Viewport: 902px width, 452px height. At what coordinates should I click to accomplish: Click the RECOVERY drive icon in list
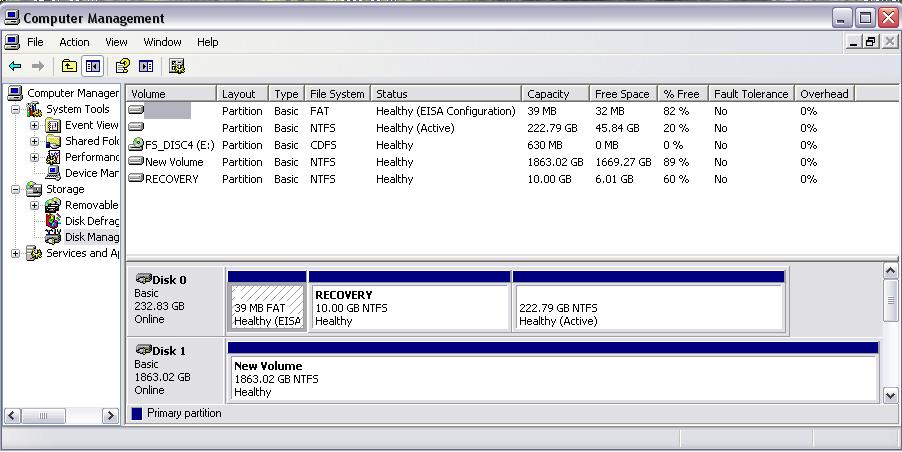(x=136, y=178)
